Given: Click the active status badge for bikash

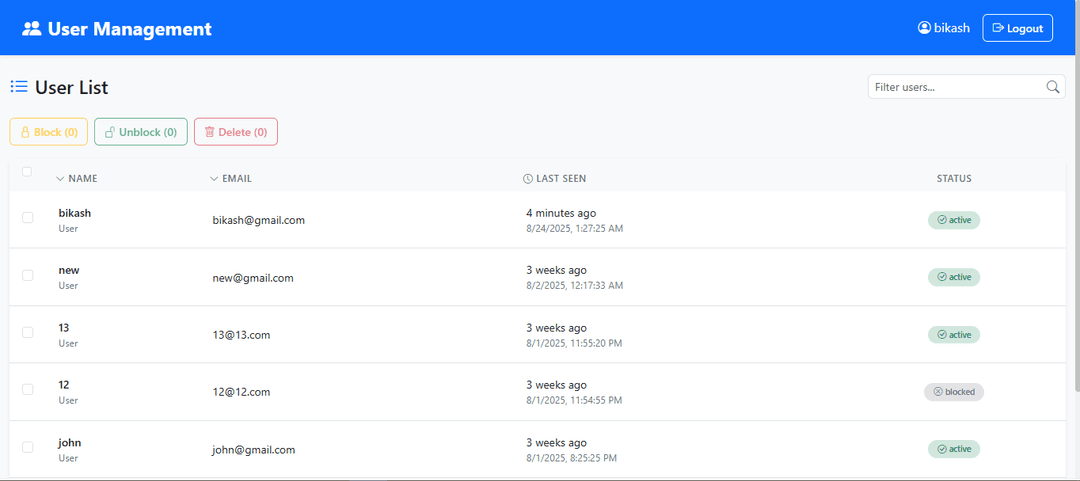Looking at the screenshot, I should coord(954,220).
